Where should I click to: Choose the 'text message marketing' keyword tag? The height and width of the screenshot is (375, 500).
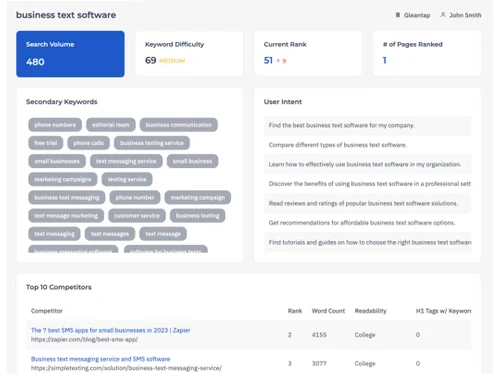point(66,216)
